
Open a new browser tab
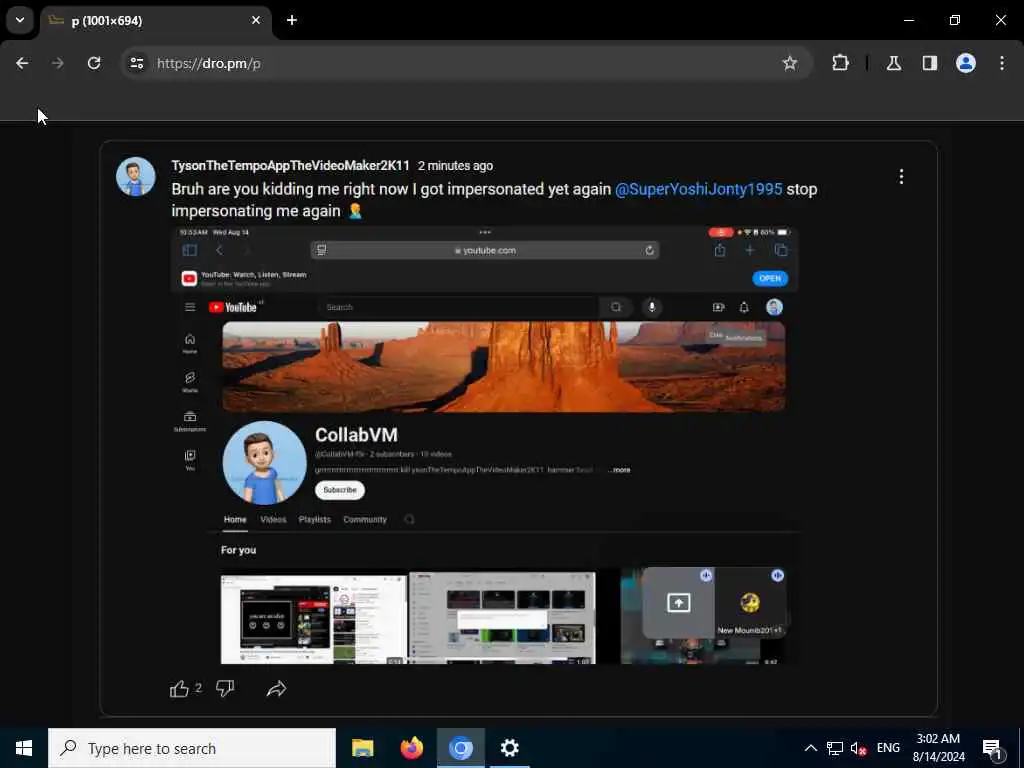pos(292,20)
